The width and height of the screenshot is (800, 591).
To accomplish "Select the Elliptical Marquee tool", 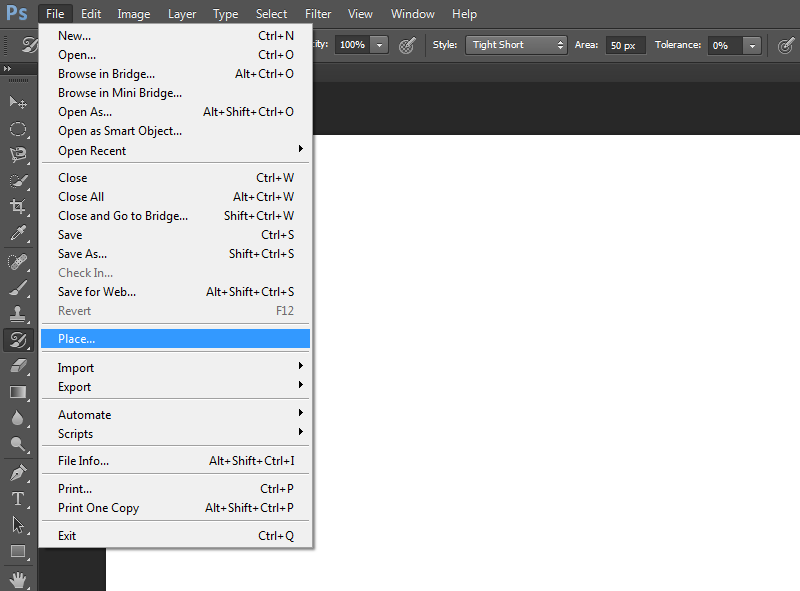I will click(18, 129).
